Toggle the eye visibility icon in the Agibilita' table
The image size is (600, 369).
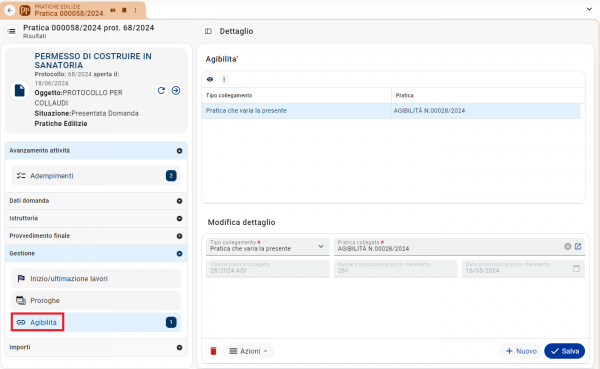click(210, 79)
